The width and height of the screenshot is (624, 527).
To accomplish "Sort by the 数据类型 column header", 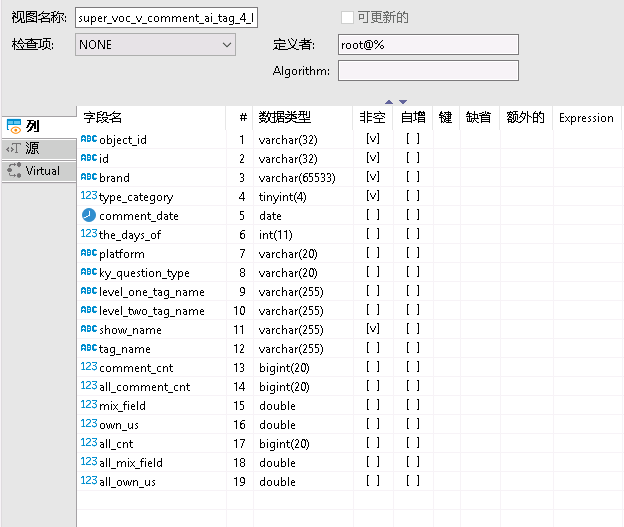I will tap(285, 117).
